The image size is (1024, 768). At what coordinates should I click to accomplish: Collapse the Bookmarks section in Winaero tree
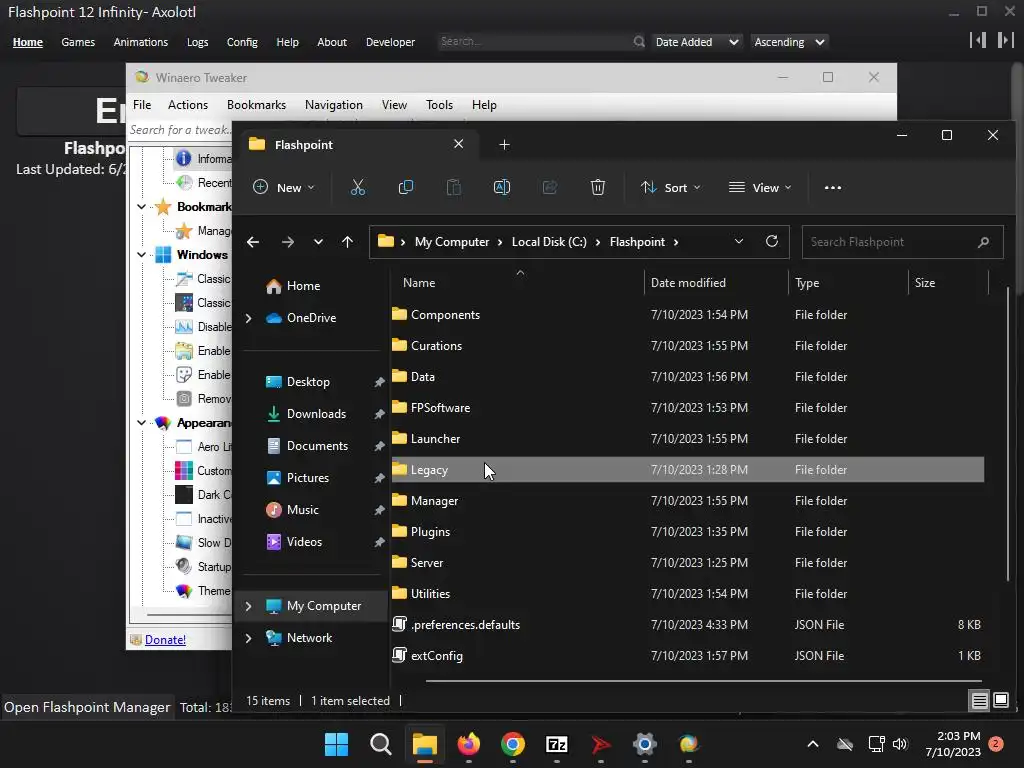pyautogui.click(x=141, y=207)
